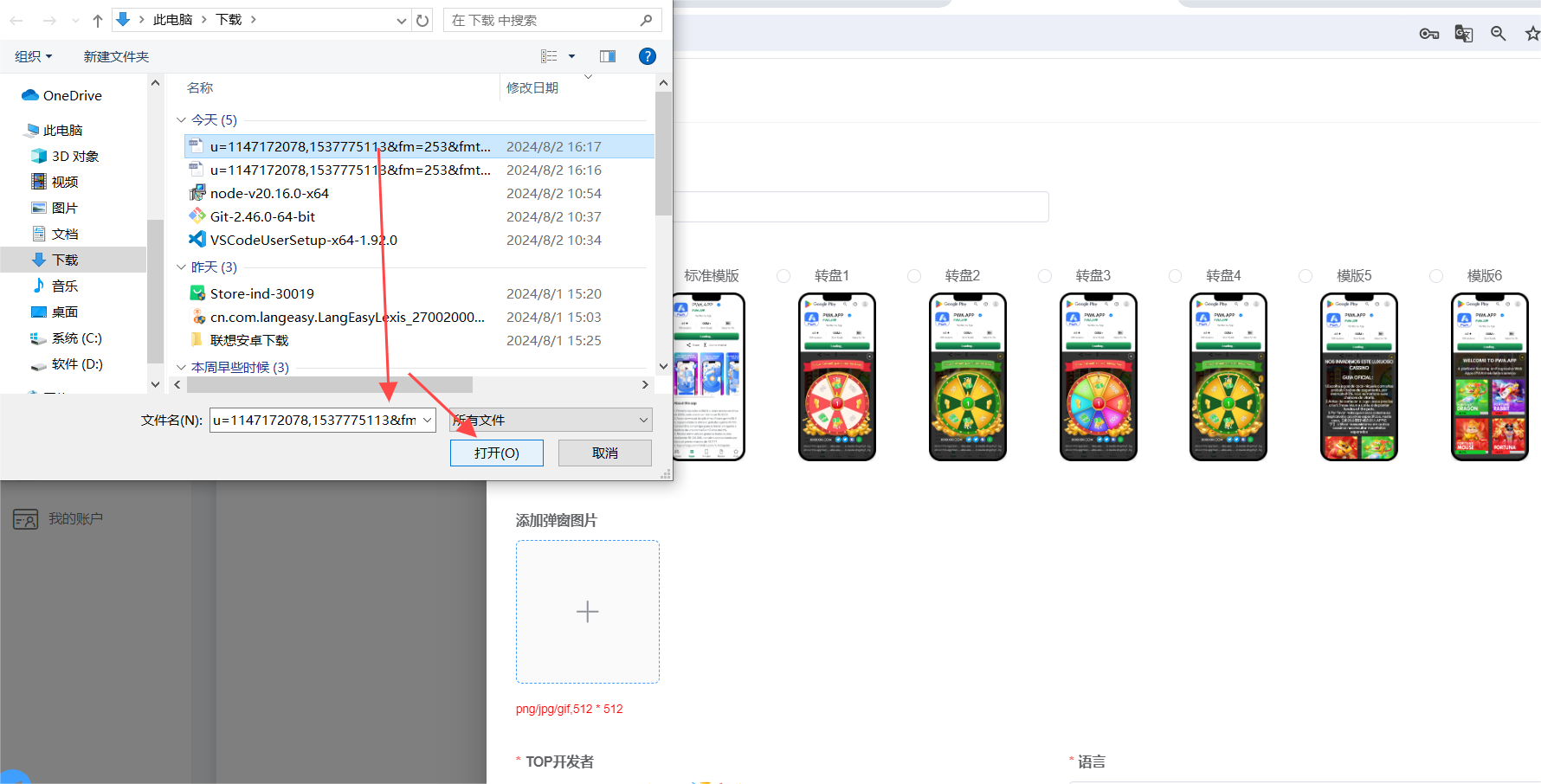This screenshot has width=1541, height=784.
Task: Open the saved passwords key icon
Action: (x=1429, y=33)
